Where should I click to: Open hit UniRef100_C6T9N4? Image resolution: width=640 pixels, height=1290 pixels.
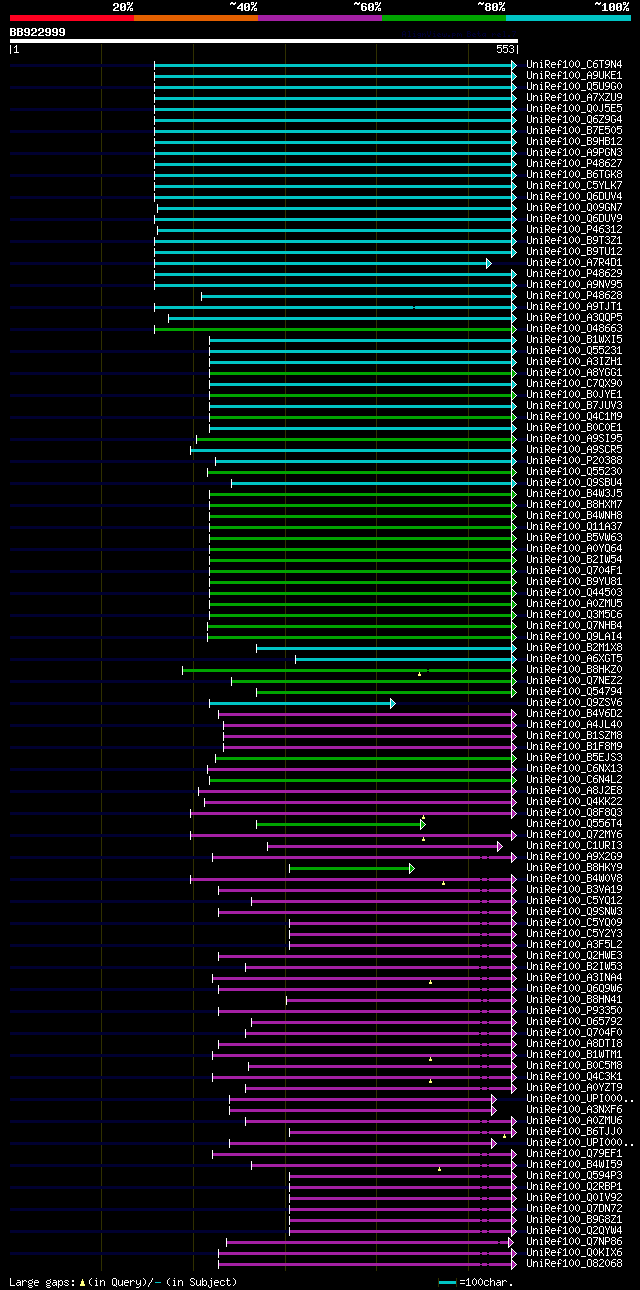click(574, 64)
